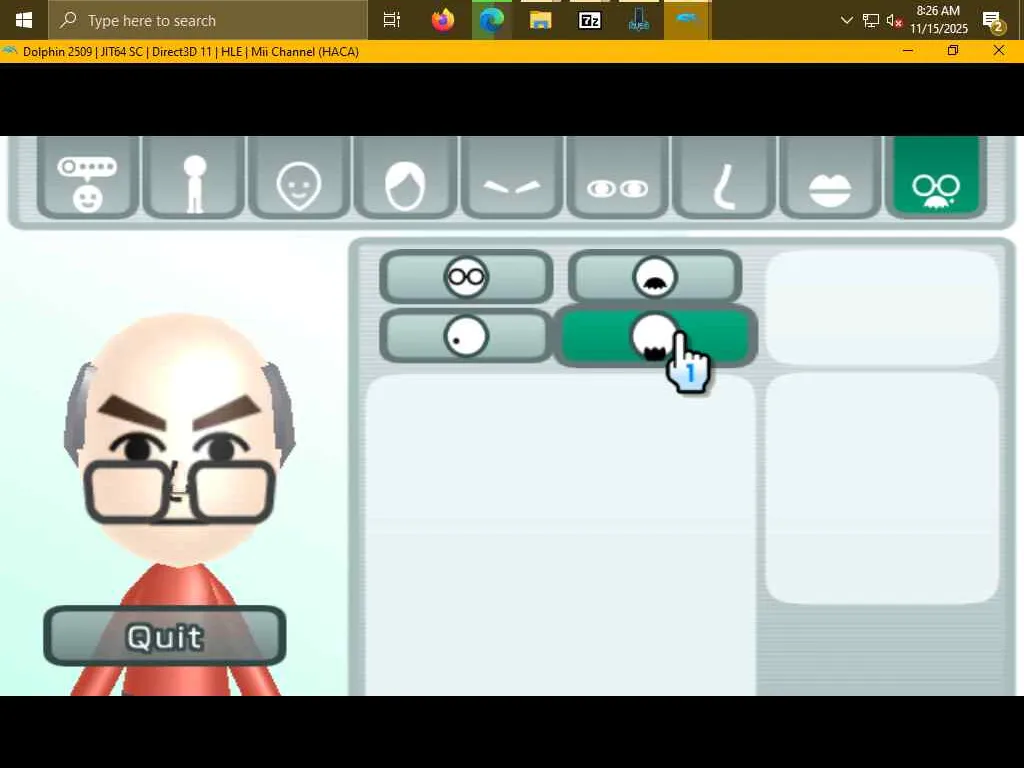Image resolution: width=1024 pixels, height=768 pixels.
Task: Minimize the Dolphin window
Action: point(908,51)
